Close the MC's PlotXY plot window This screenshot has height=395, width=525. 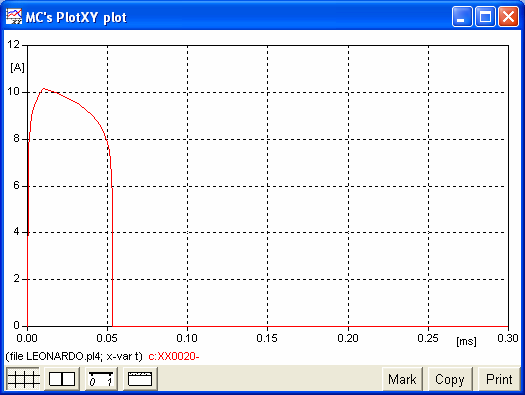click(508, 16)
